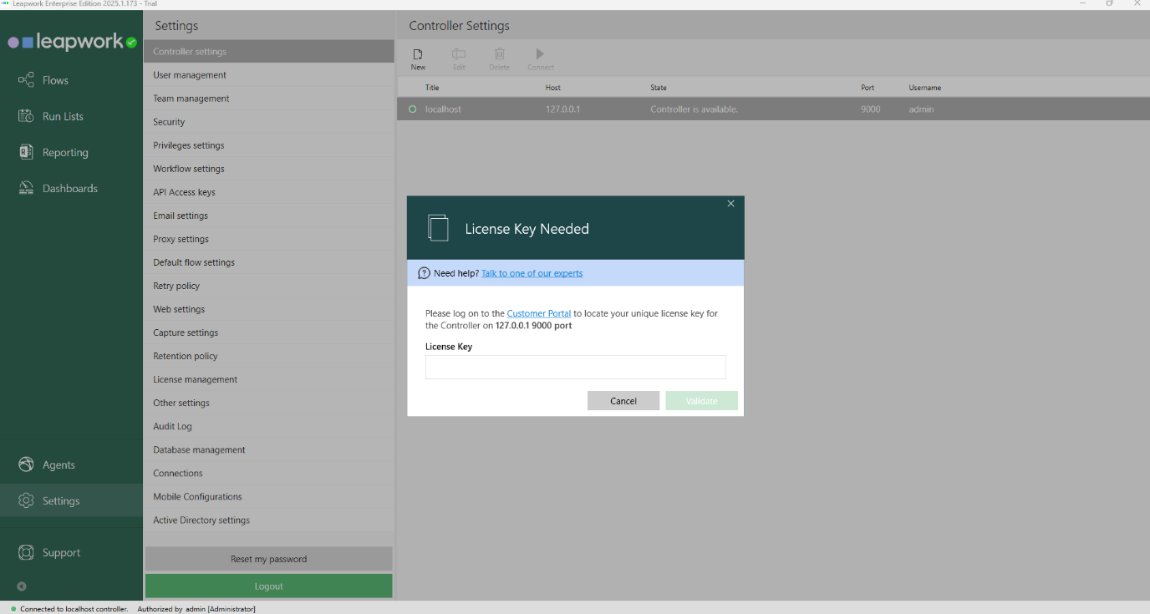Open Web settings
1150x614 pixels.
tap(268, 310)
